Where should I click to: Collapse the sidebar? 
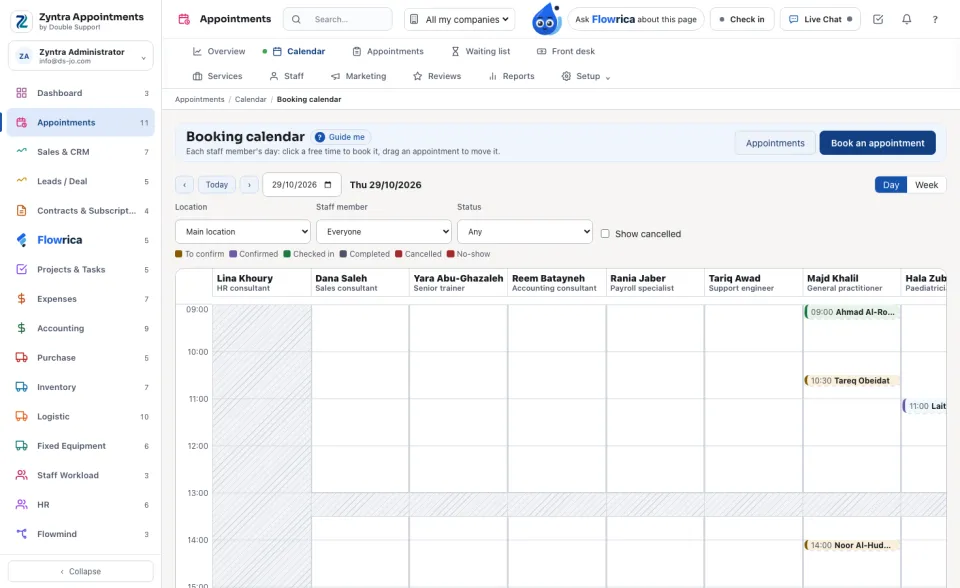click(x=81, y=571)
